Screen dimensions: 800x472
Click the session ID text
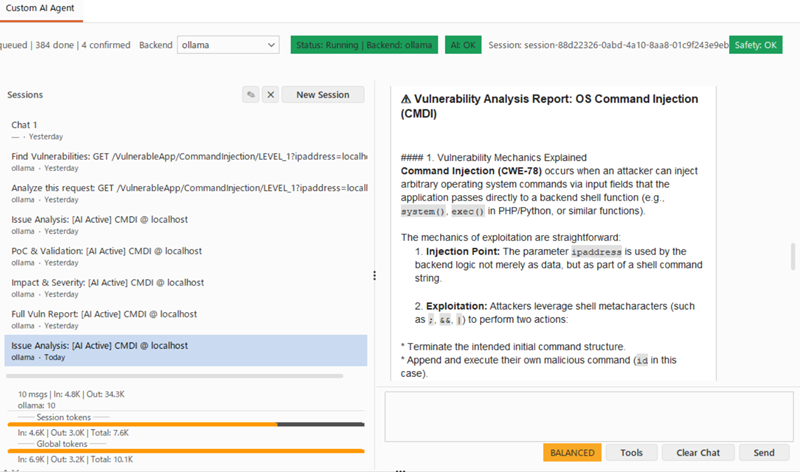(608, 45)
